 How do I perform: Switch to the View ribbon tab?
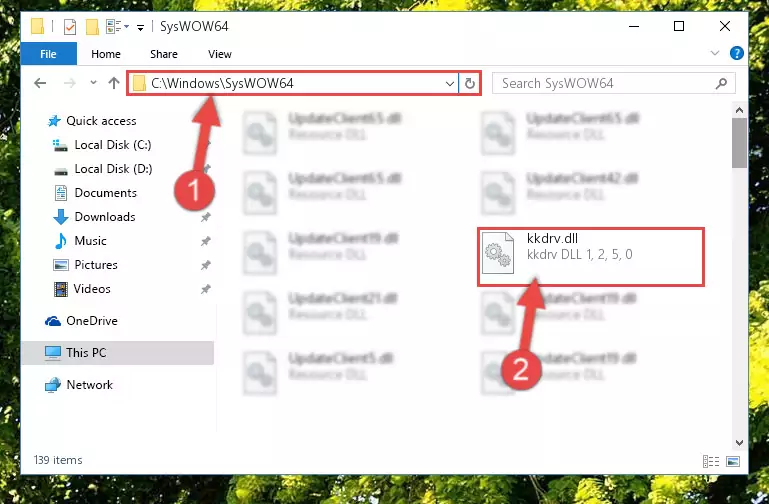[220, 54]
